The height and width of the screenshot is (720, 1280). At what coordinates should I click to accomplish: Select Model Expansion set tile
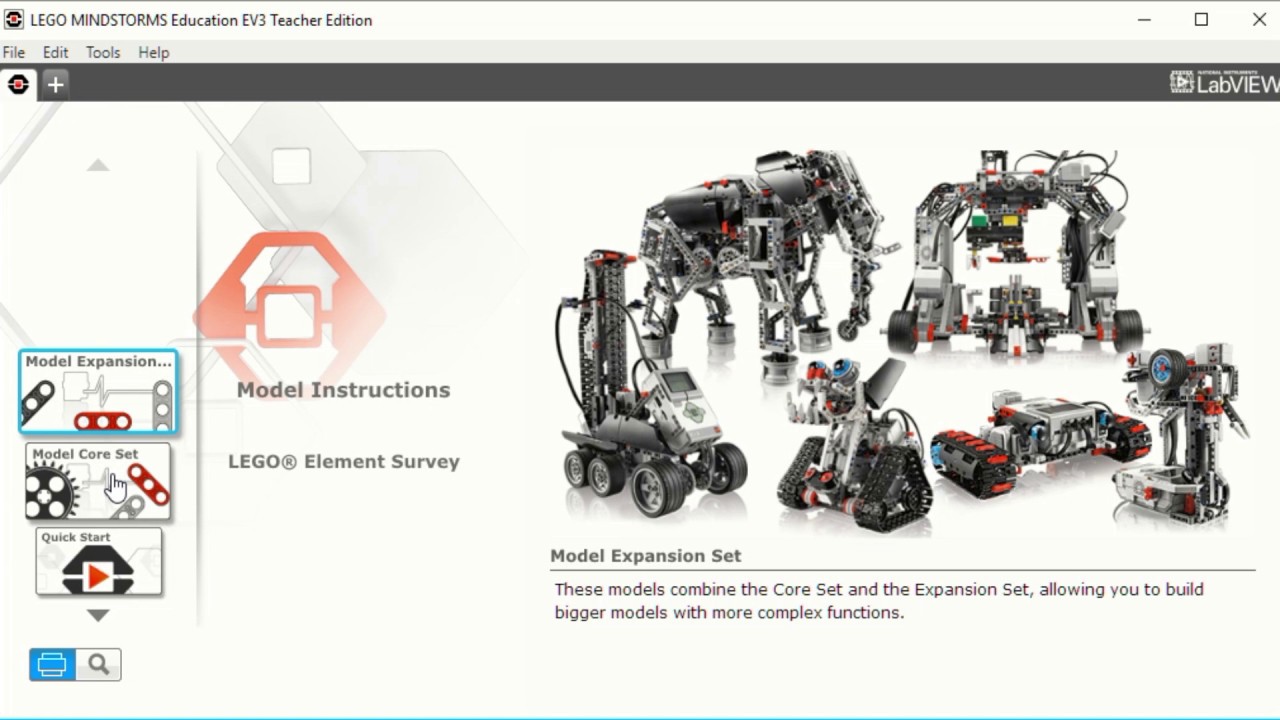pyautogui.click(x=98, y=392)
